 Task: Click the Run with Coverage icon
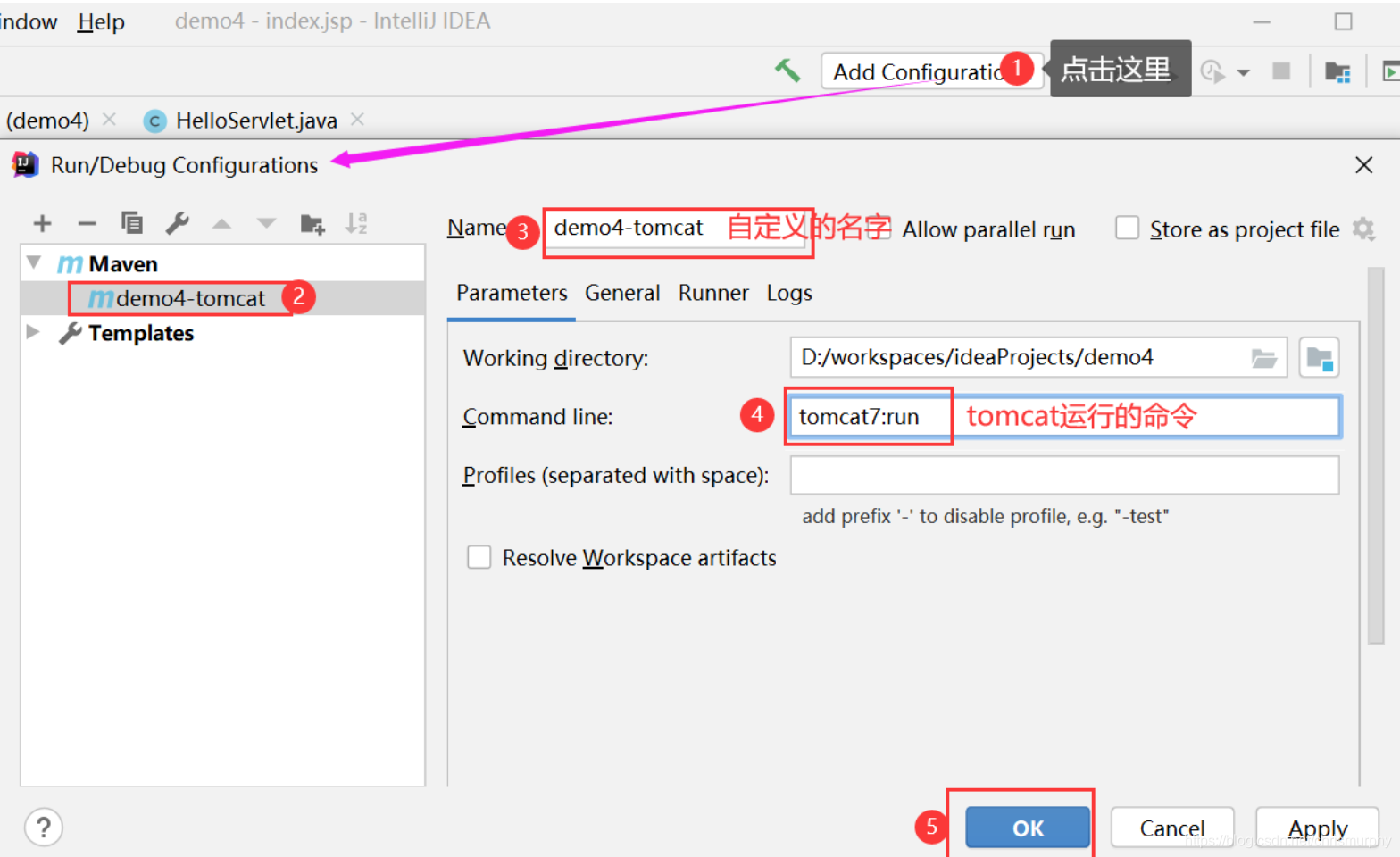[1212, 71]
